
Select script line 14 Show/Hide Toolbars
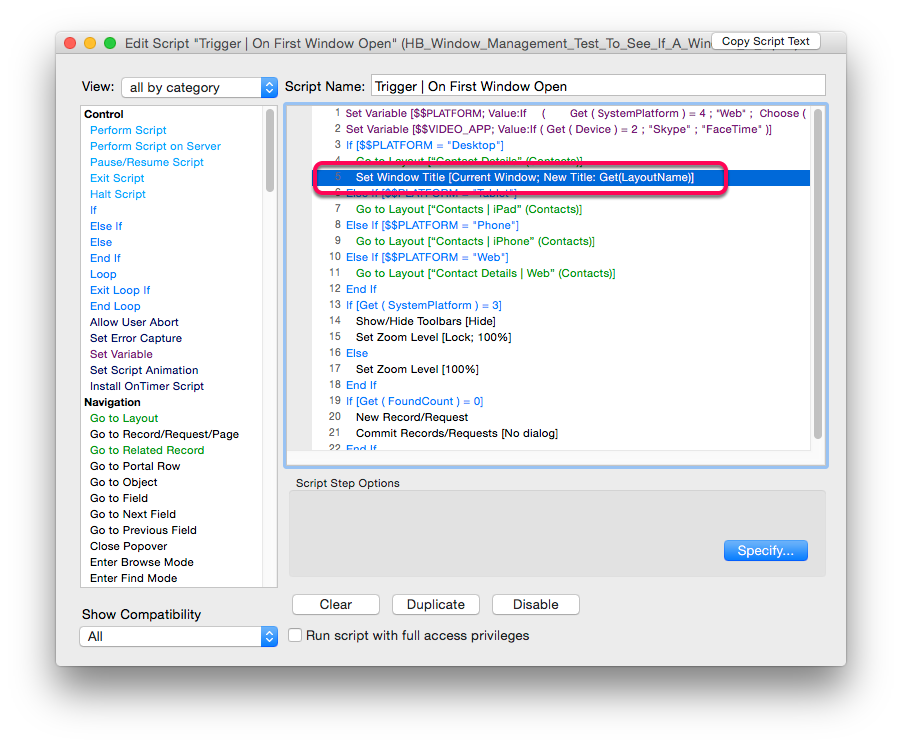(425, 321)
